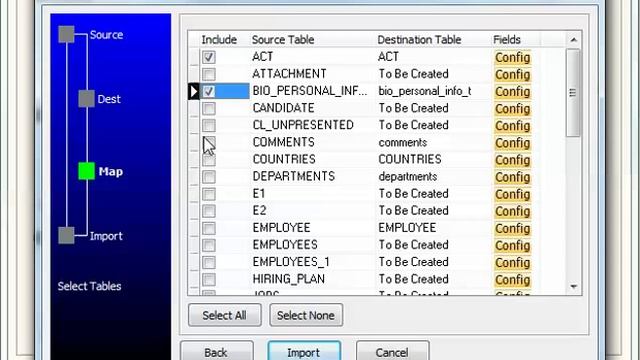Screen dimensions: 640x360
Task: Open Config for the EMPLOYEES table
Action: [x=513, y=246]
